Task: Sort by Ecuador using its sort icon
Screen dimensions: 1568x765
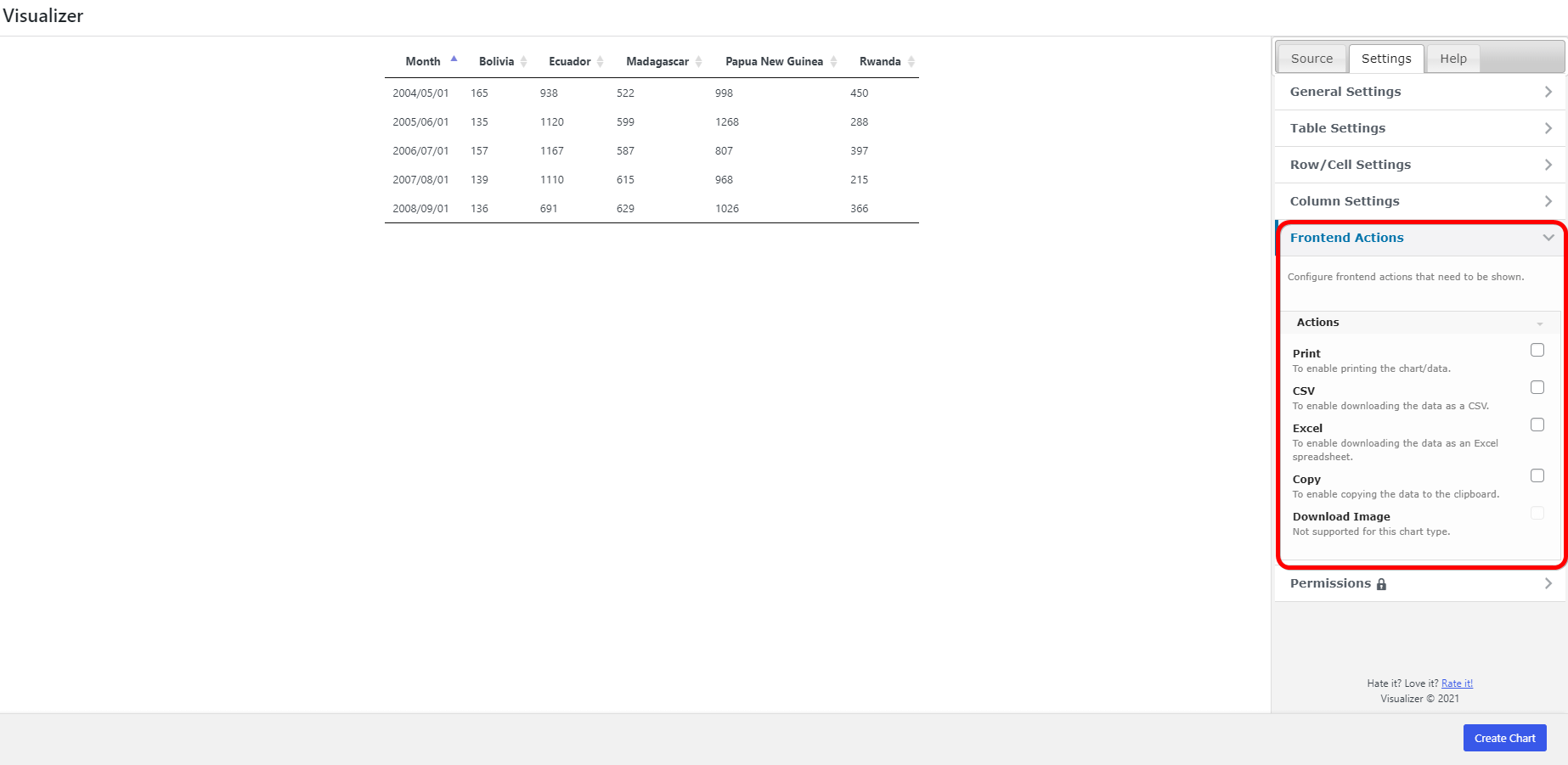Action: click(600, 61)
